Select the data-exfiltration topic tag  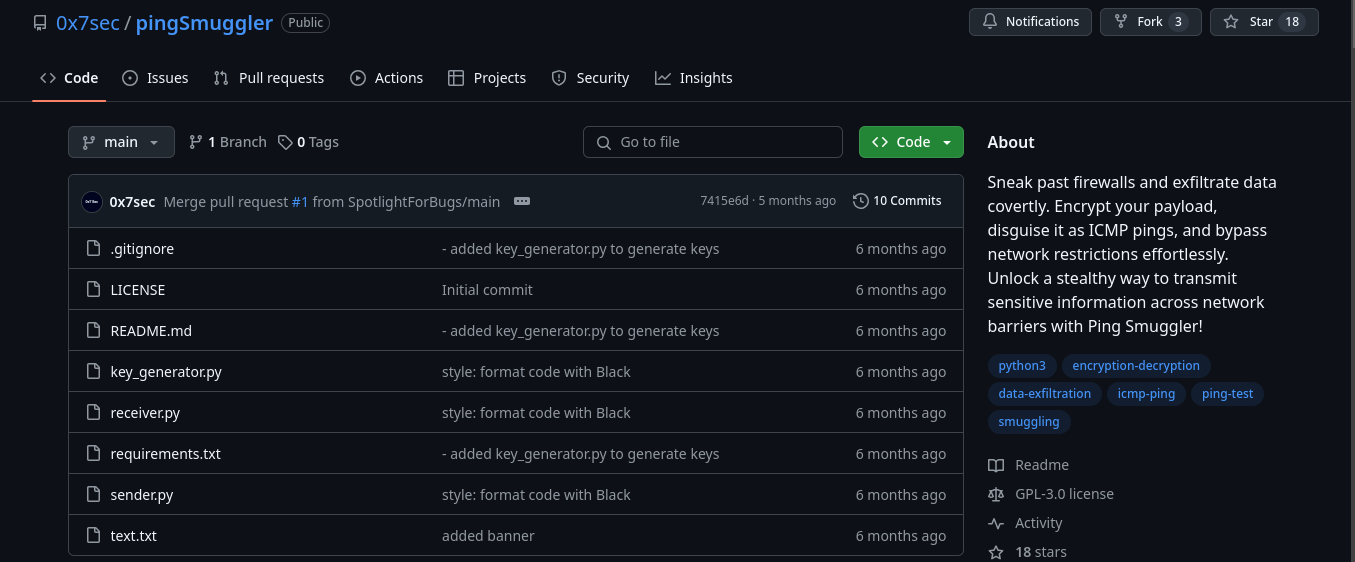coord(1045,394)
